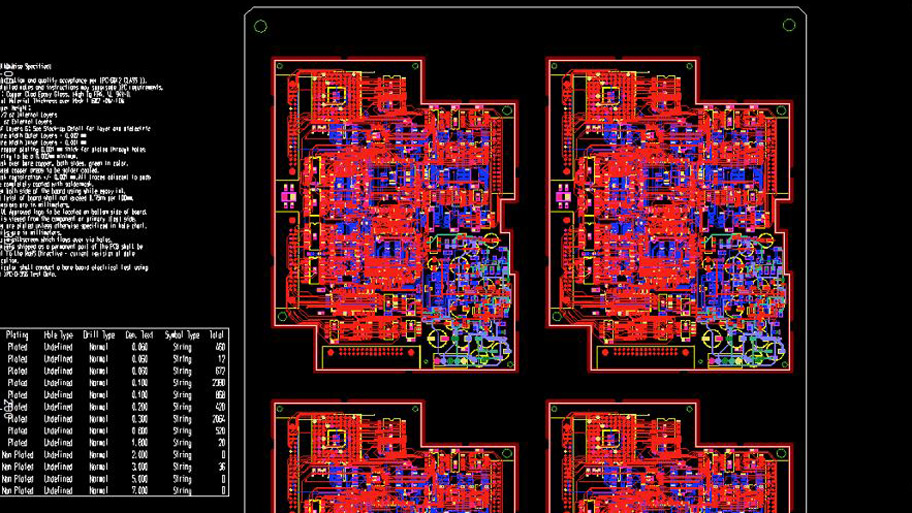This screenshot has width=912, height=513.
Task: Select the Plating column header in drill table
Action: coord(17,335)
